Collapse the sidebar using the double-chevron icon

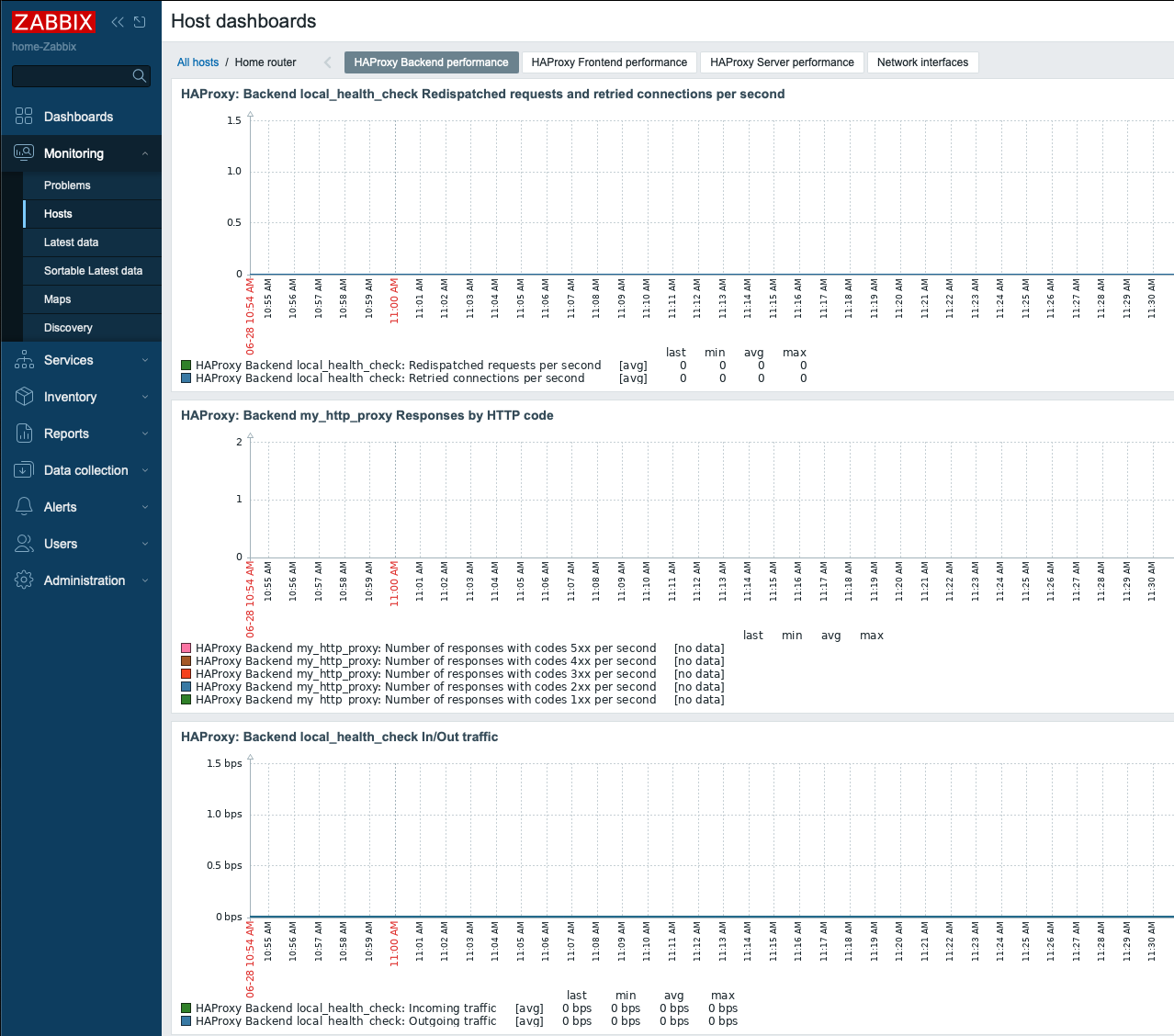tap(117, 21)
